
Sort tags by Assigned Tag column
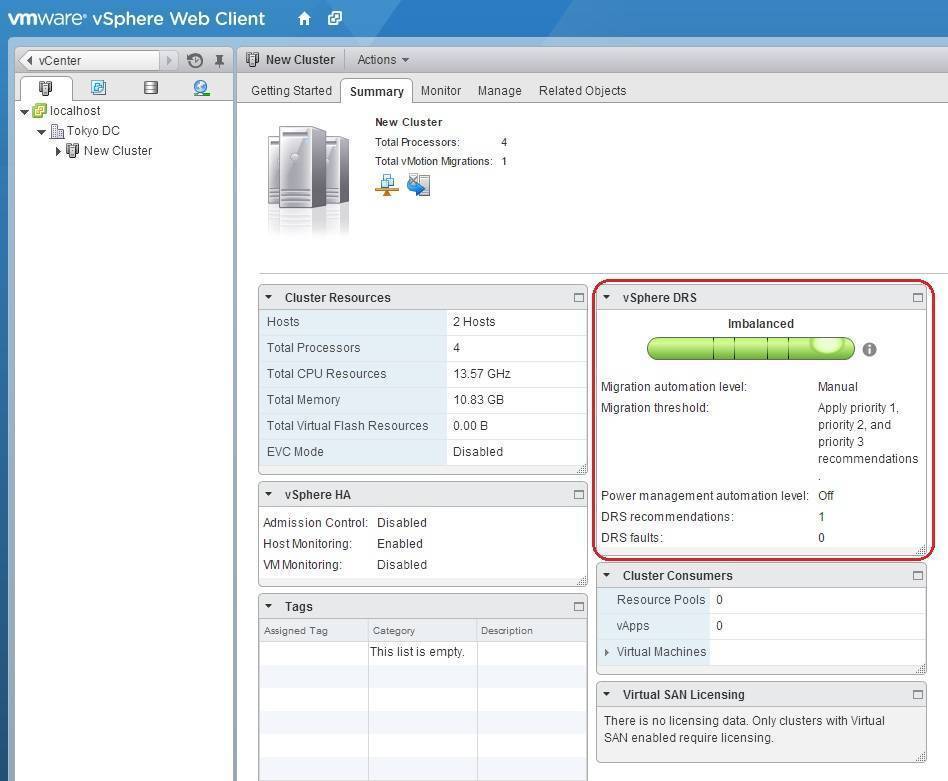[x=313, y=630]
